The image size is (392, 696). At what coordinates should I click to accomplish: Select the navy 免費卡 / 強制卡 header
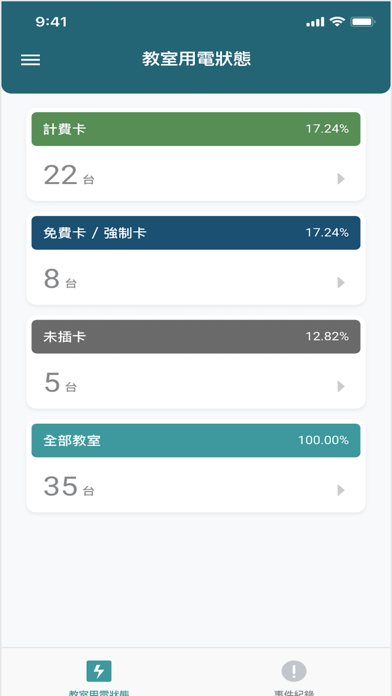196,233
